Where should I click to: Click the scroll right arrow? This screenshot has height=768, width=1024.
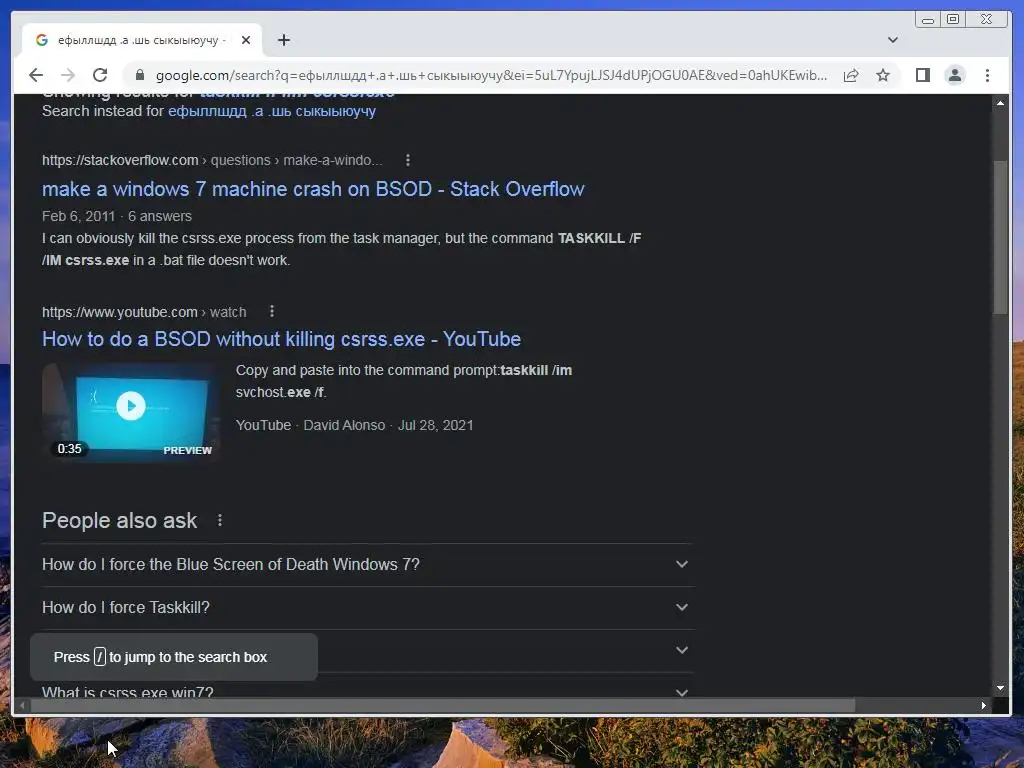point(984,705)
